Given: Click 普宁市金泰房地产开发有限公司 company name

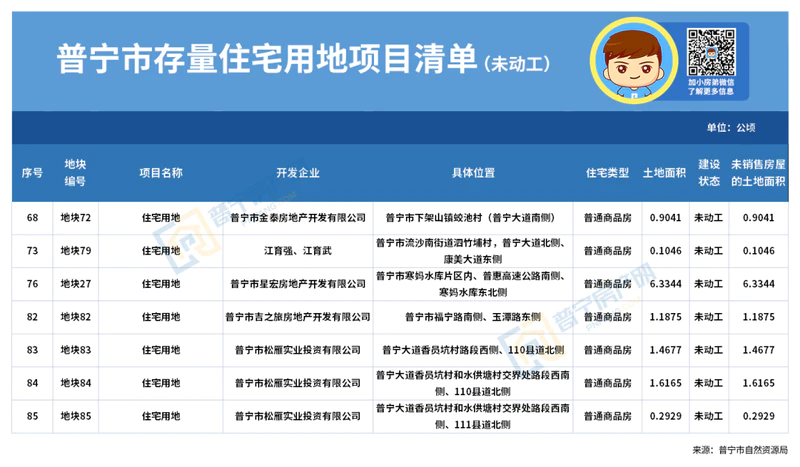Looking at the screenshot, I should coord(296,216).
